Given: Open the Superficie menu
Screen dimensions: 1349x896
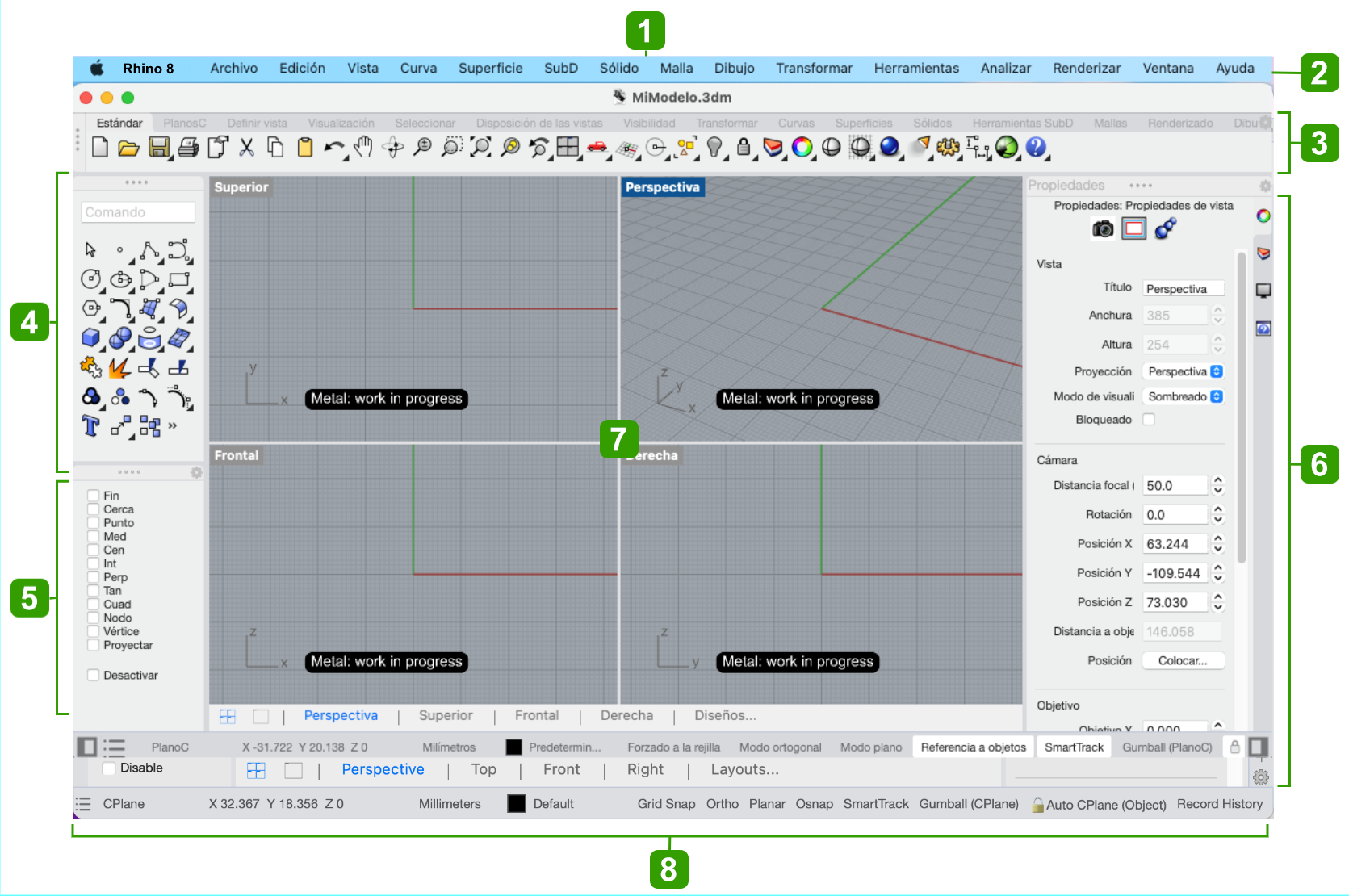Looking at the screenshot, I should click(x=490, y=69).
